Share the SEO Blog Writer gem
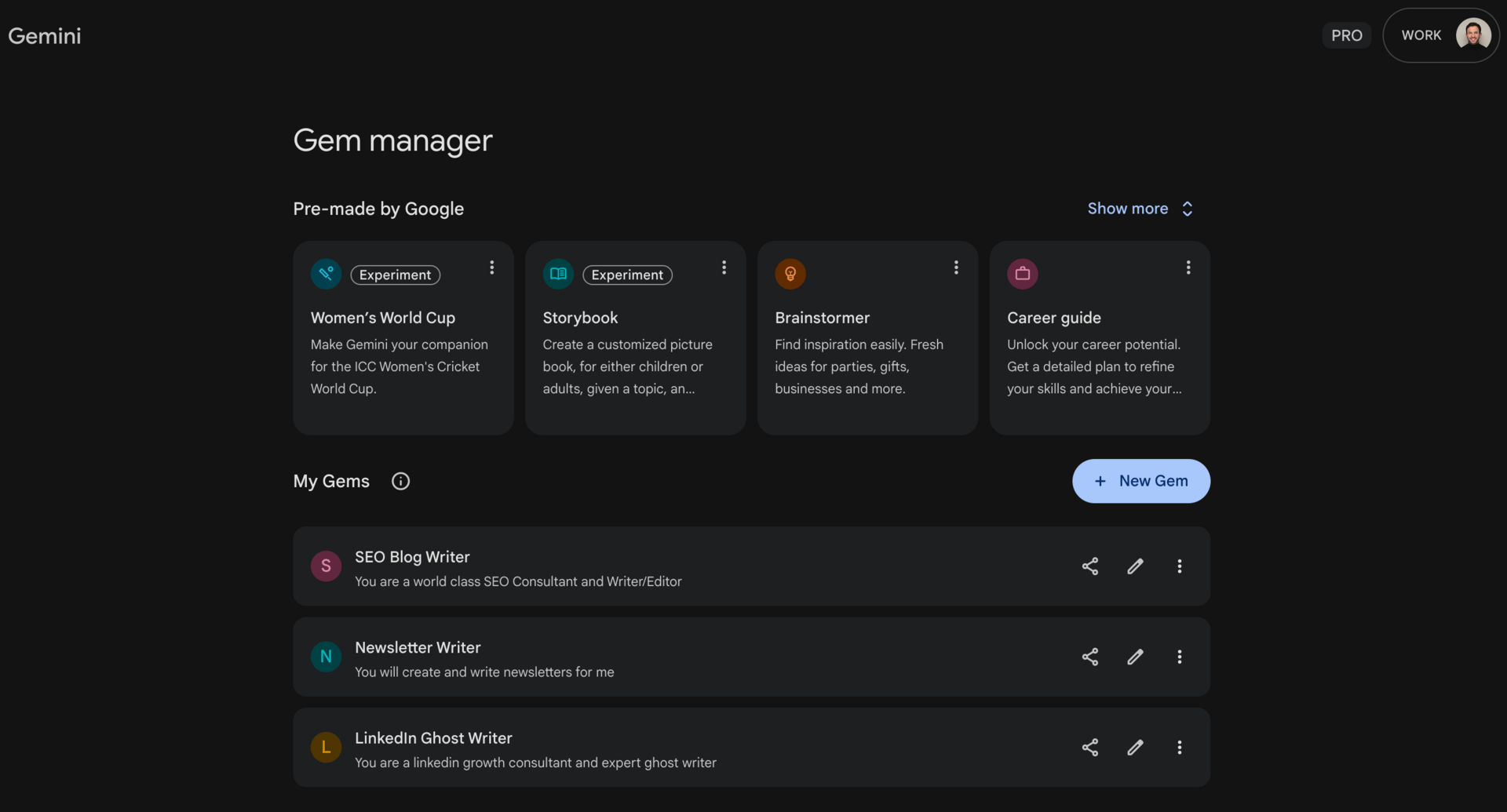Viewport: 1507px width, 812px height. tap(1090, 566)
